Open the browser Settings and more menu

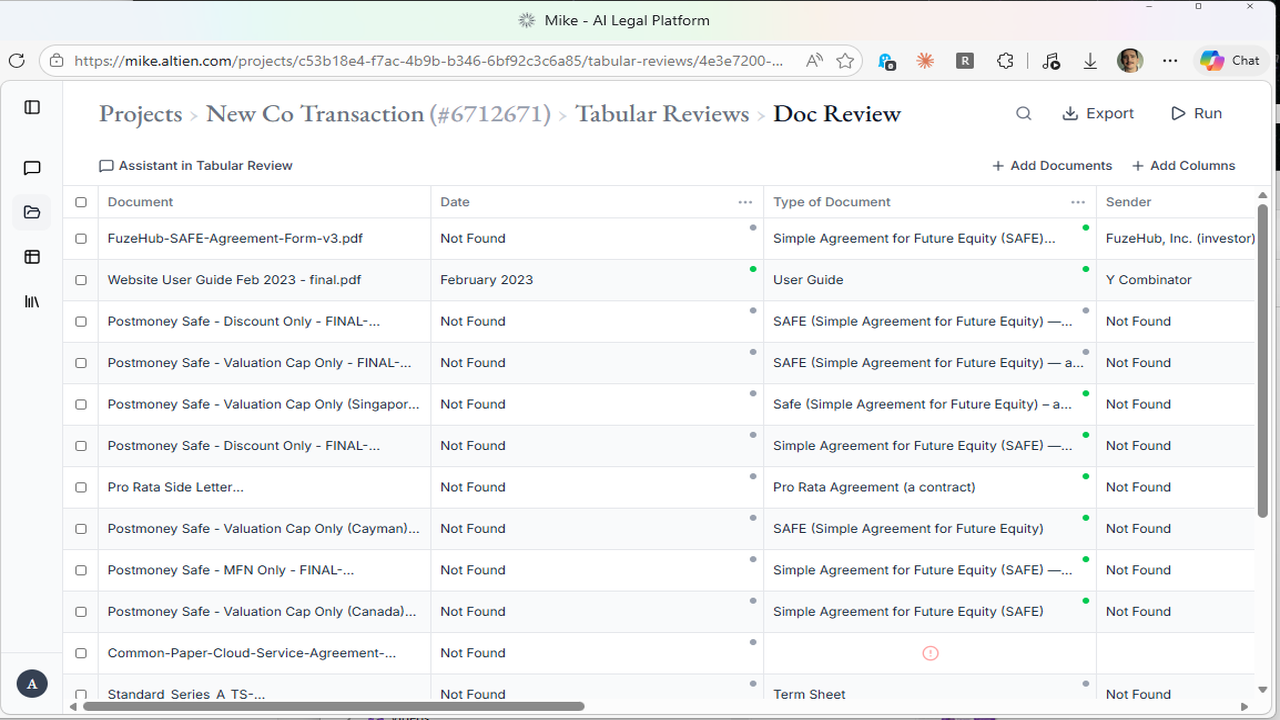pyautogui.click(x=1171, y=61)
